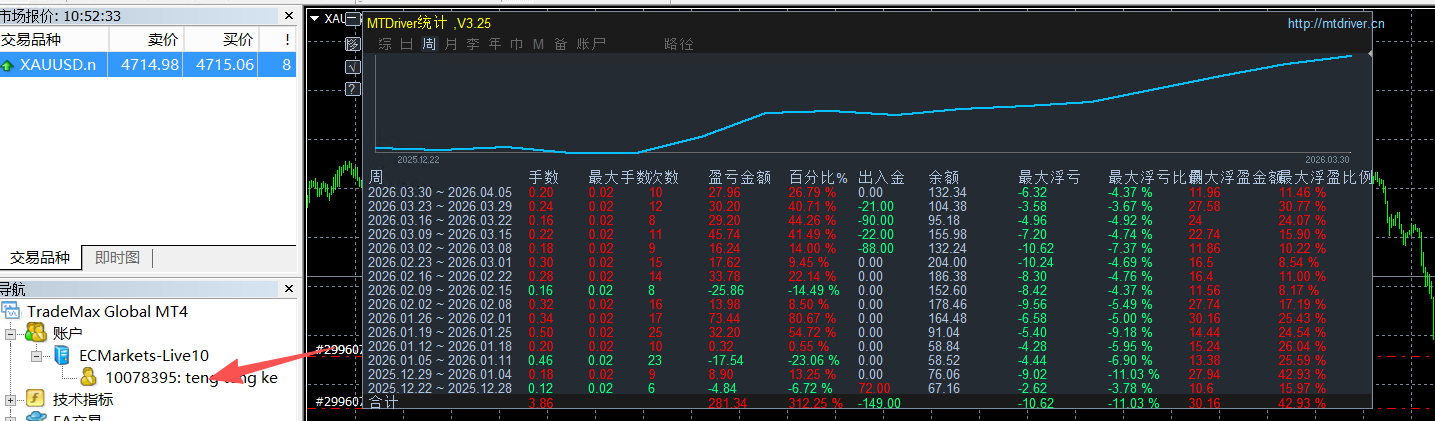Click the XAUUSD.n green arrow icon
Image resolution: width=1435 pixels, height=421 pixels.
(8, 65)
